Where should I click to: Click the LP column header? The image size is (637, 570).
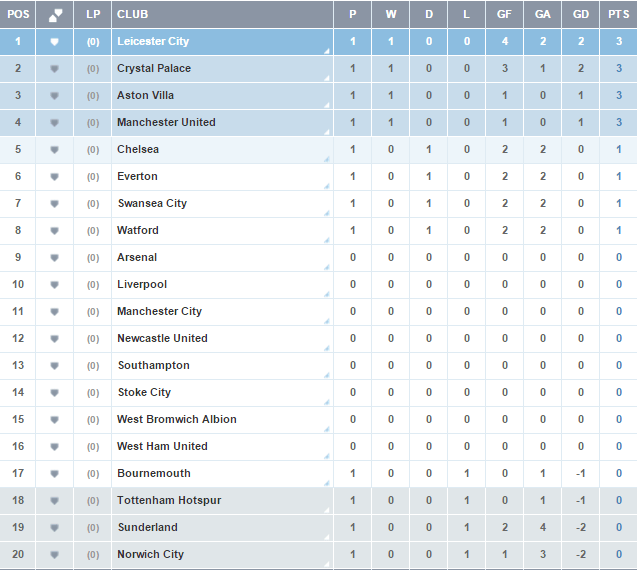point(93,14)
